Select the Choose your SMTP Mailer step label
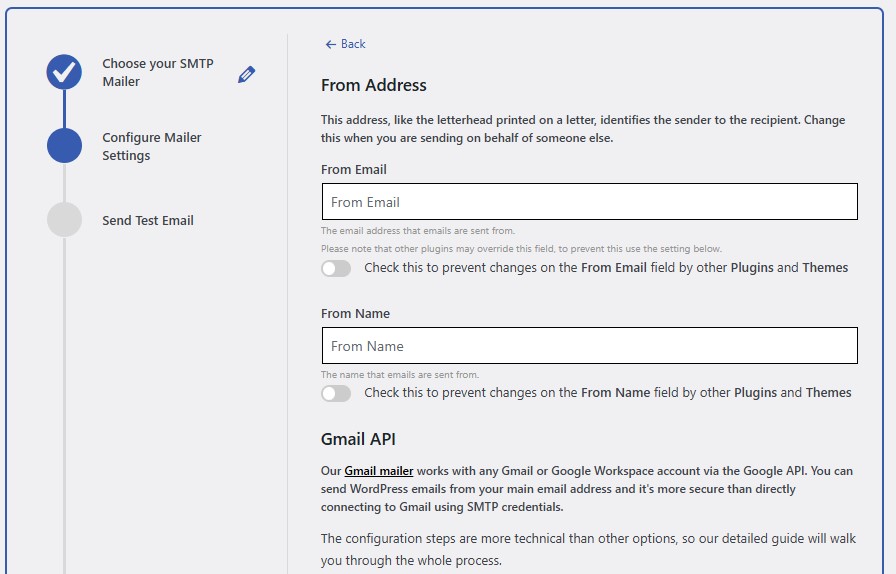This screenshot has width=896, height=574. tap(158, 73)
